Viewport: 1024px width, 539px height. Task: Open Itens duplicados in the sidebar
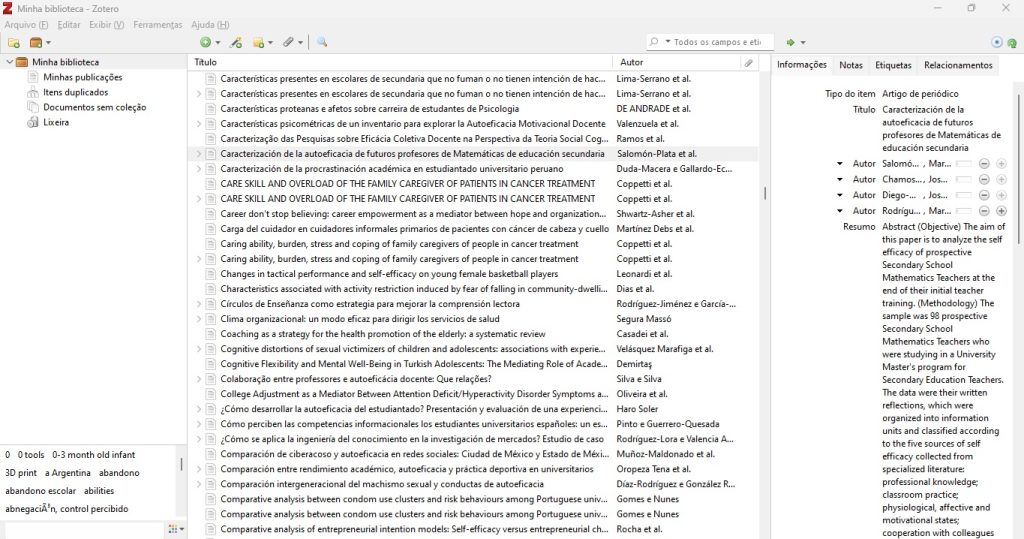pyautogui.click(x=75, y=92)
